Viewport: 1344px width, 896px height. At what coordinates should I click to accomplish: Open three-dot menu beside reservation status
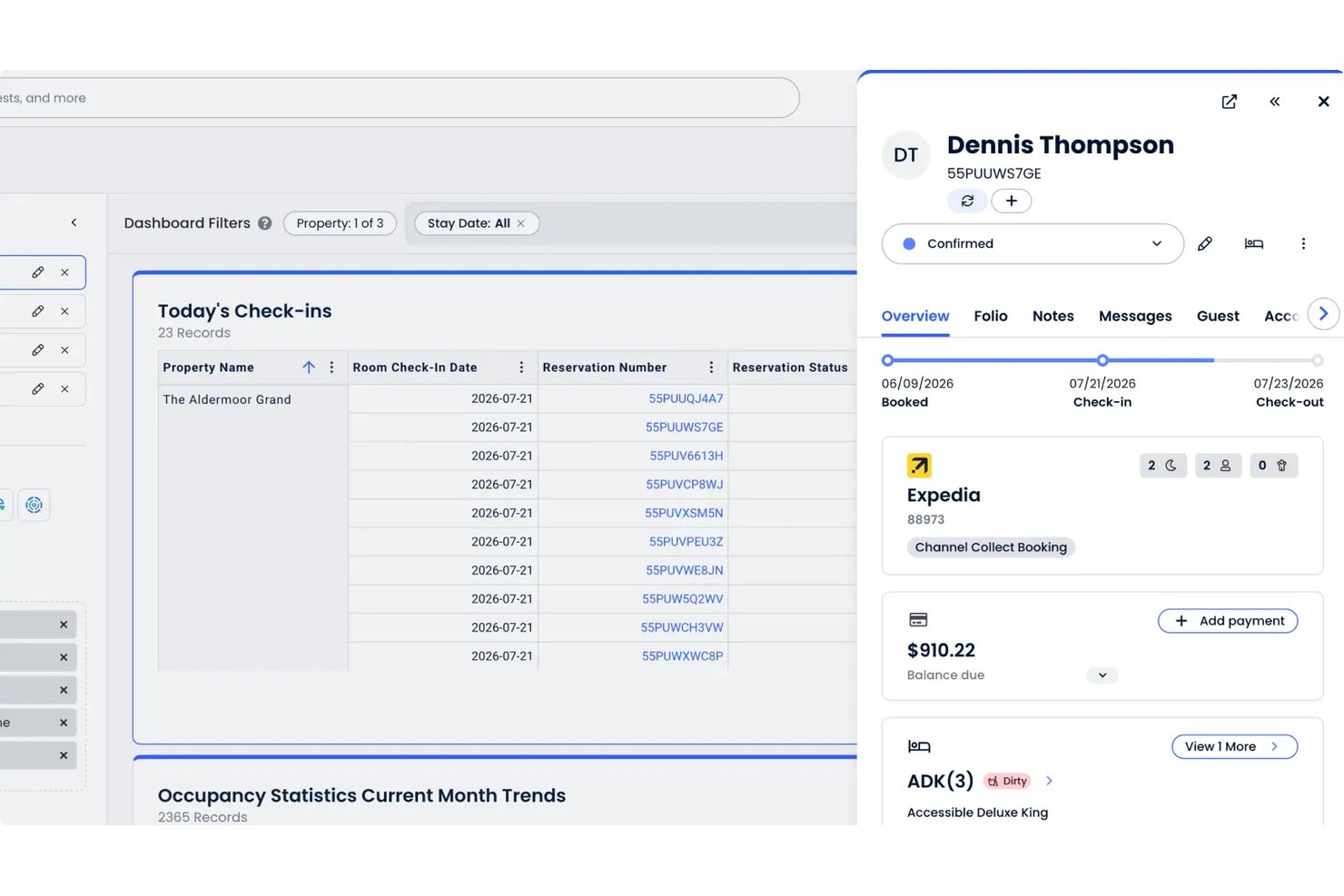[x=1303, y=243]
